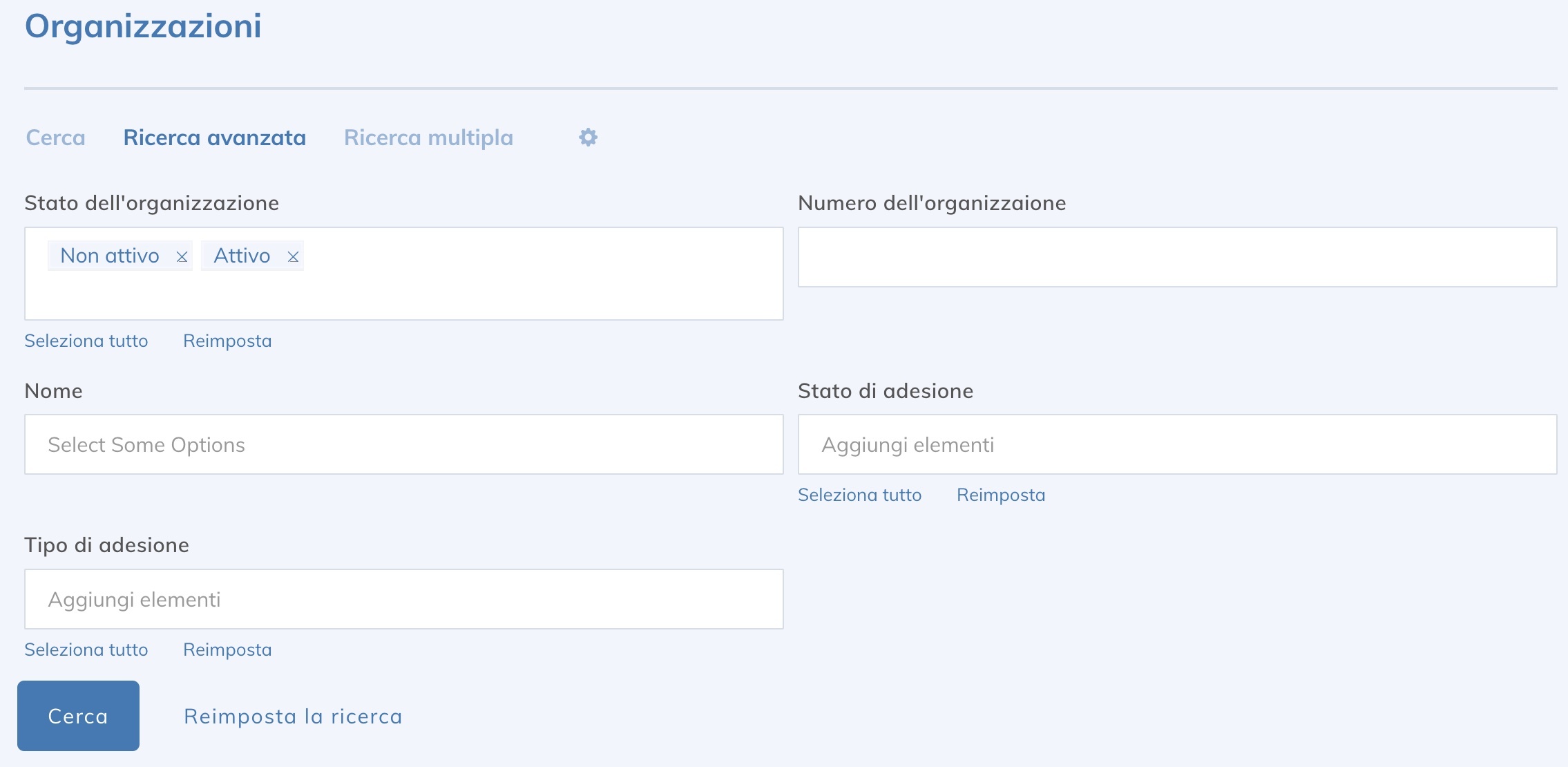Remove the "Attivo" filter chip

tap(294, 256)
